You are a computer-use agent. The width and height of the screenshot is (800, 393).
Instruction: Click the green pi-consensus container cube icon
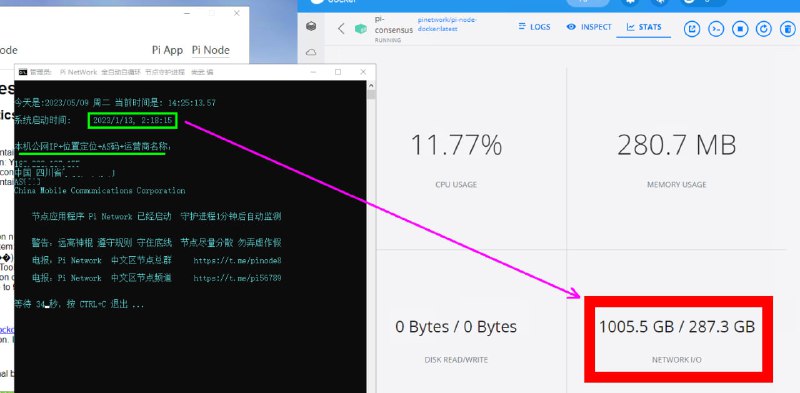click(x=361, y=29)
